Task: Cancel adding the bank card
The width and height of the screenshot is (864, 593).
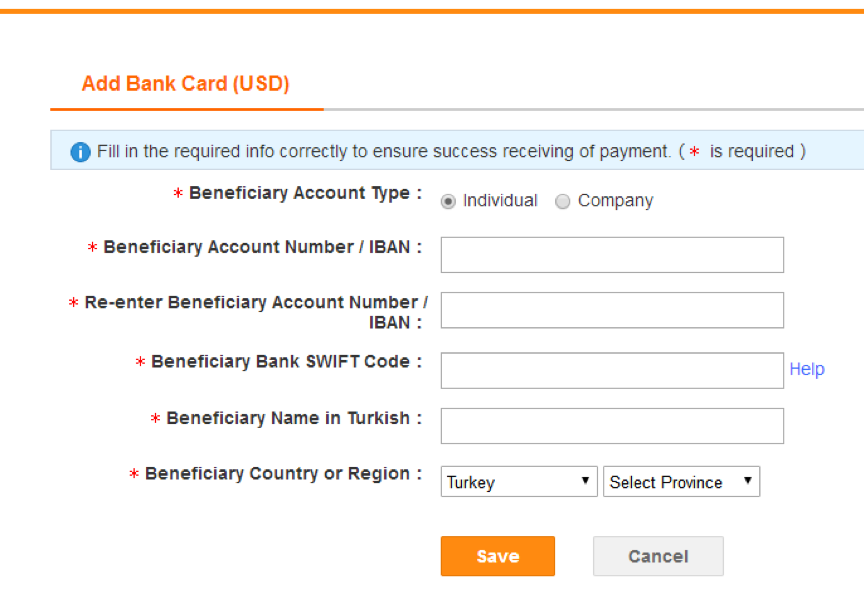Action: (x=658, y=556)
